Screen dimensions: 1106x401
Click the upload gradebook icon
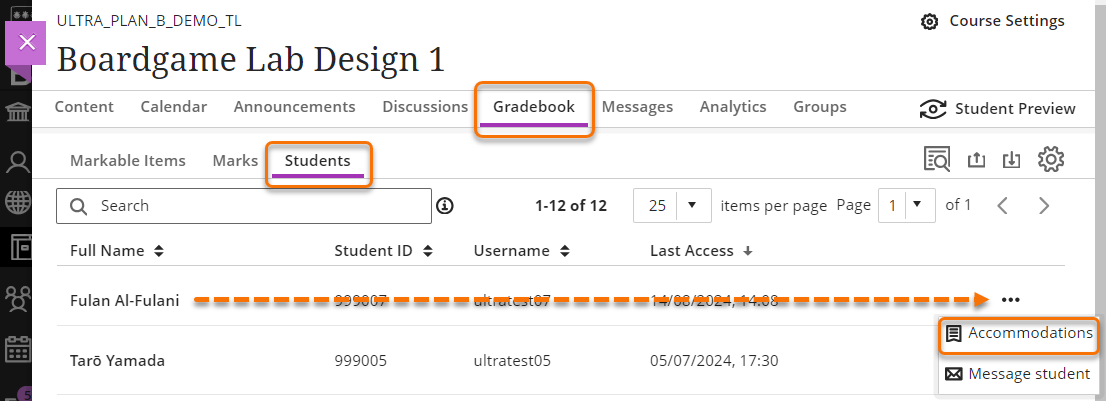(977, 159)
